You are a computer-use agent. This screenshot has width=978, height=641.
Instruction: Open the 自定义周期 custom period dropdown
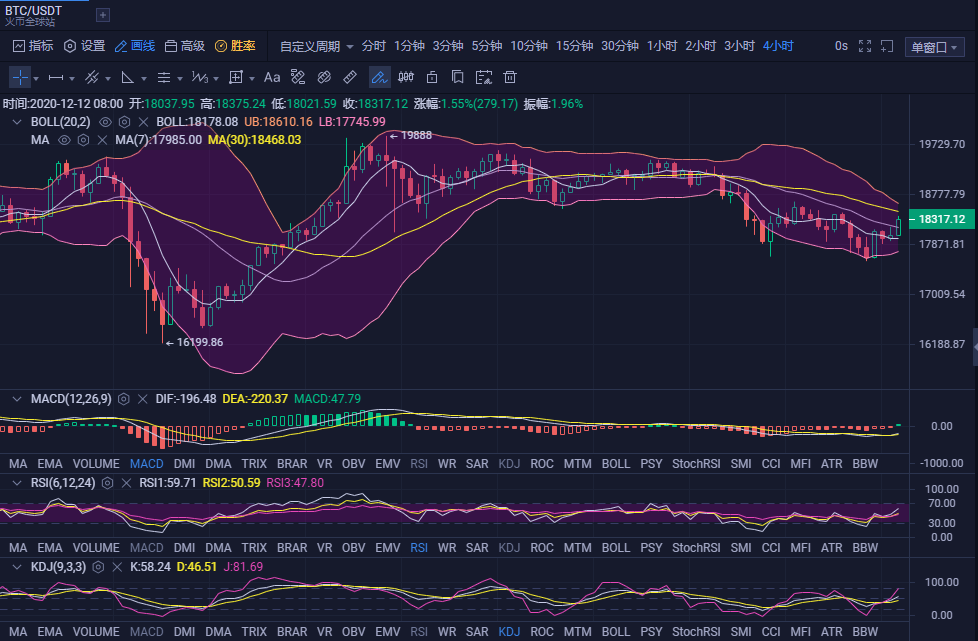click(x=316, y=46)
